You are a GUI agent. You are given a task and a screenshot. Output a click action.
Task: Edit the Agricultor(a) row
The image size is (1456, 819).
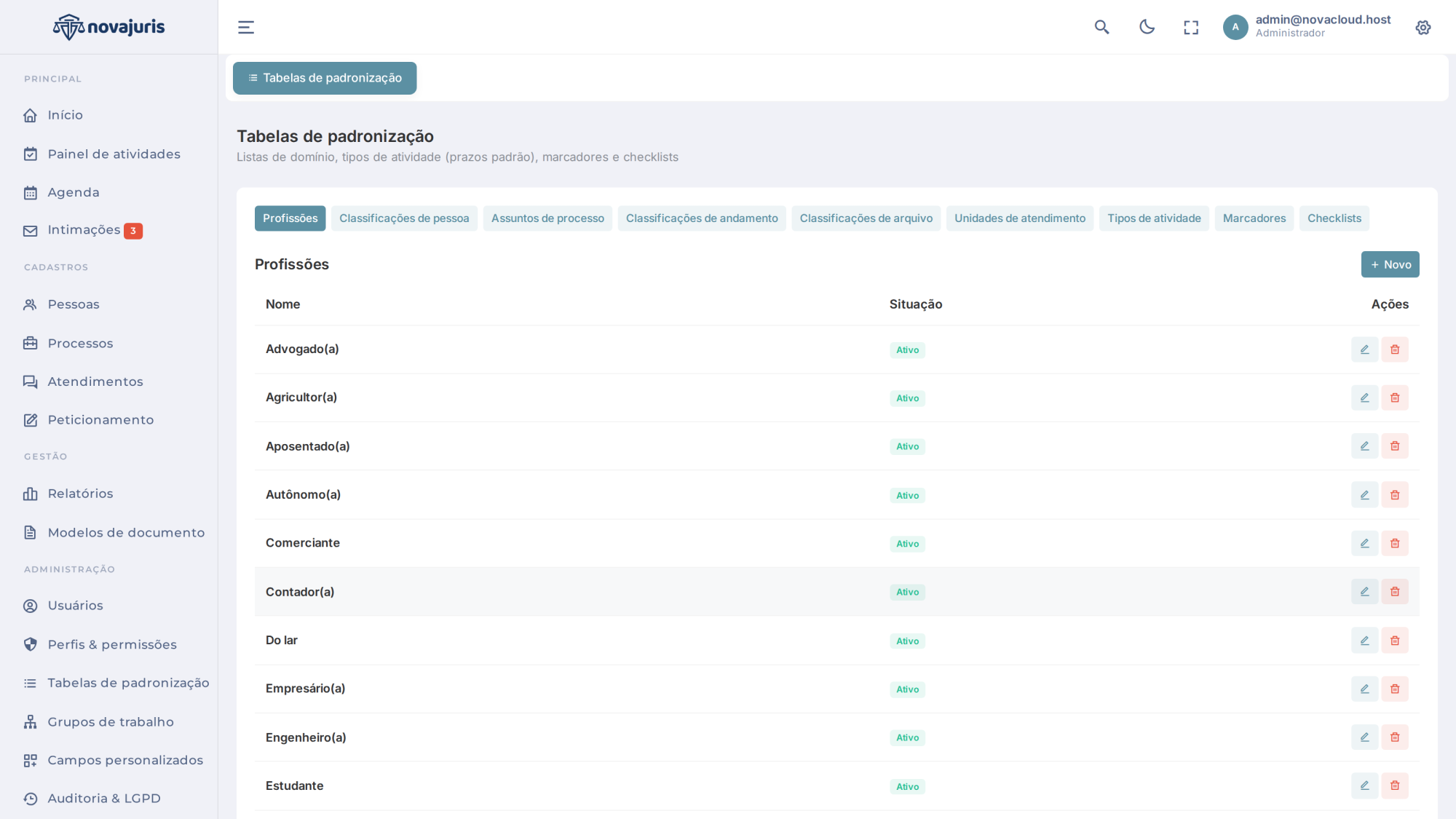(x=1365, y=397)
